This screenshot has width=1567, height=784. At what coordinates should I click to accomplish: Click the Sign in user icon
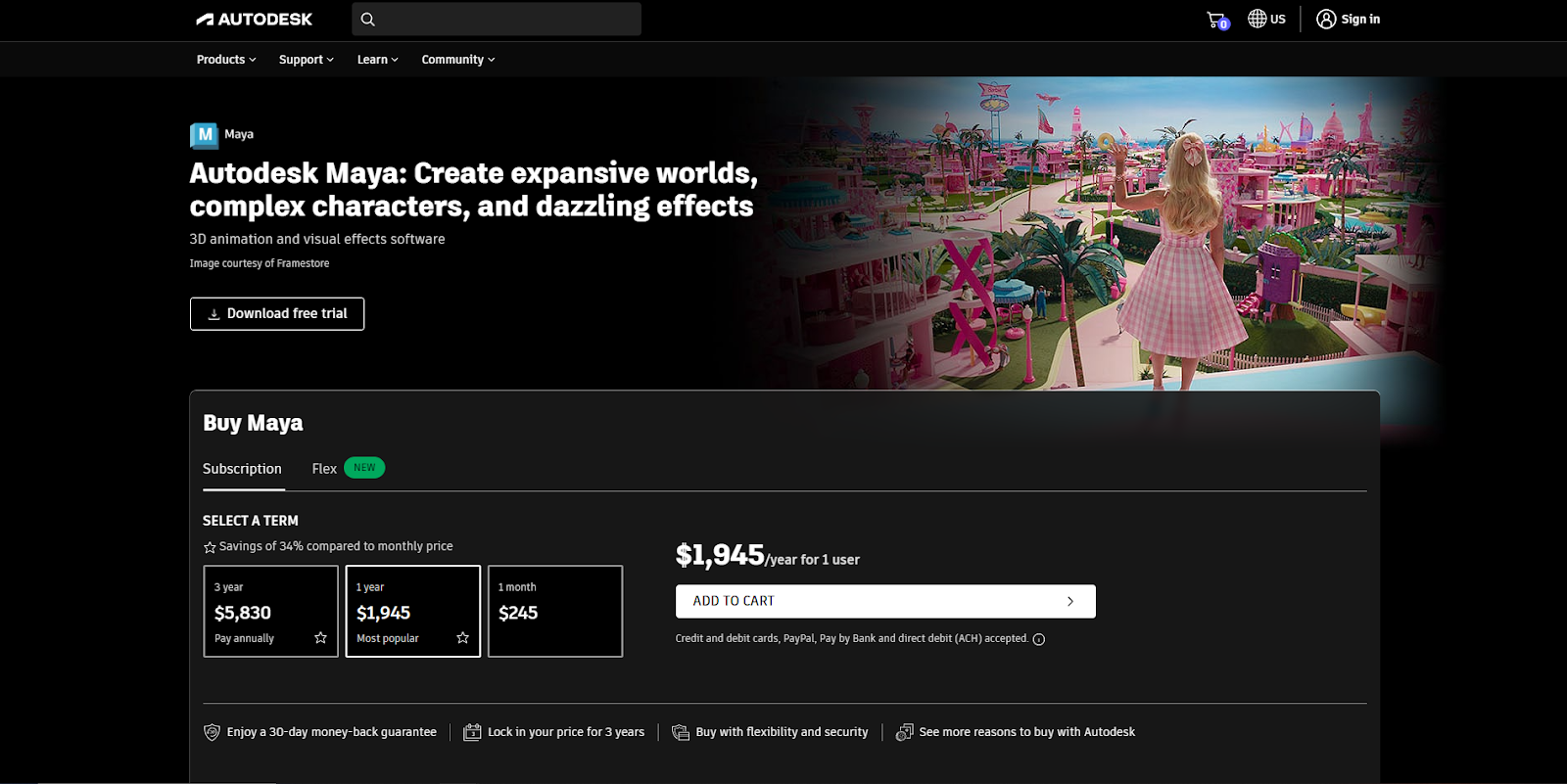tap(1326, 19)
